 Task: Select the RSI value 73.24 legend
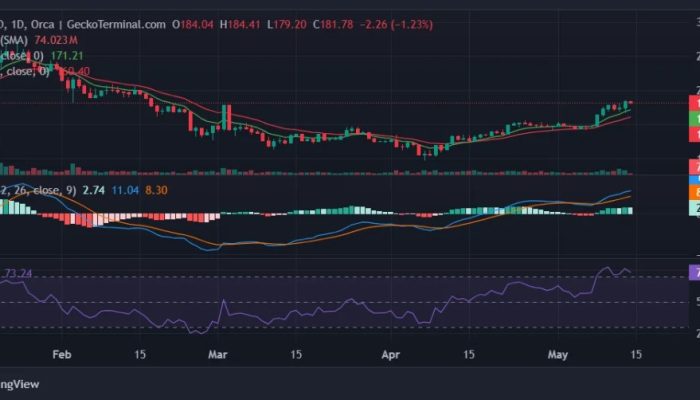click(18, 272)
